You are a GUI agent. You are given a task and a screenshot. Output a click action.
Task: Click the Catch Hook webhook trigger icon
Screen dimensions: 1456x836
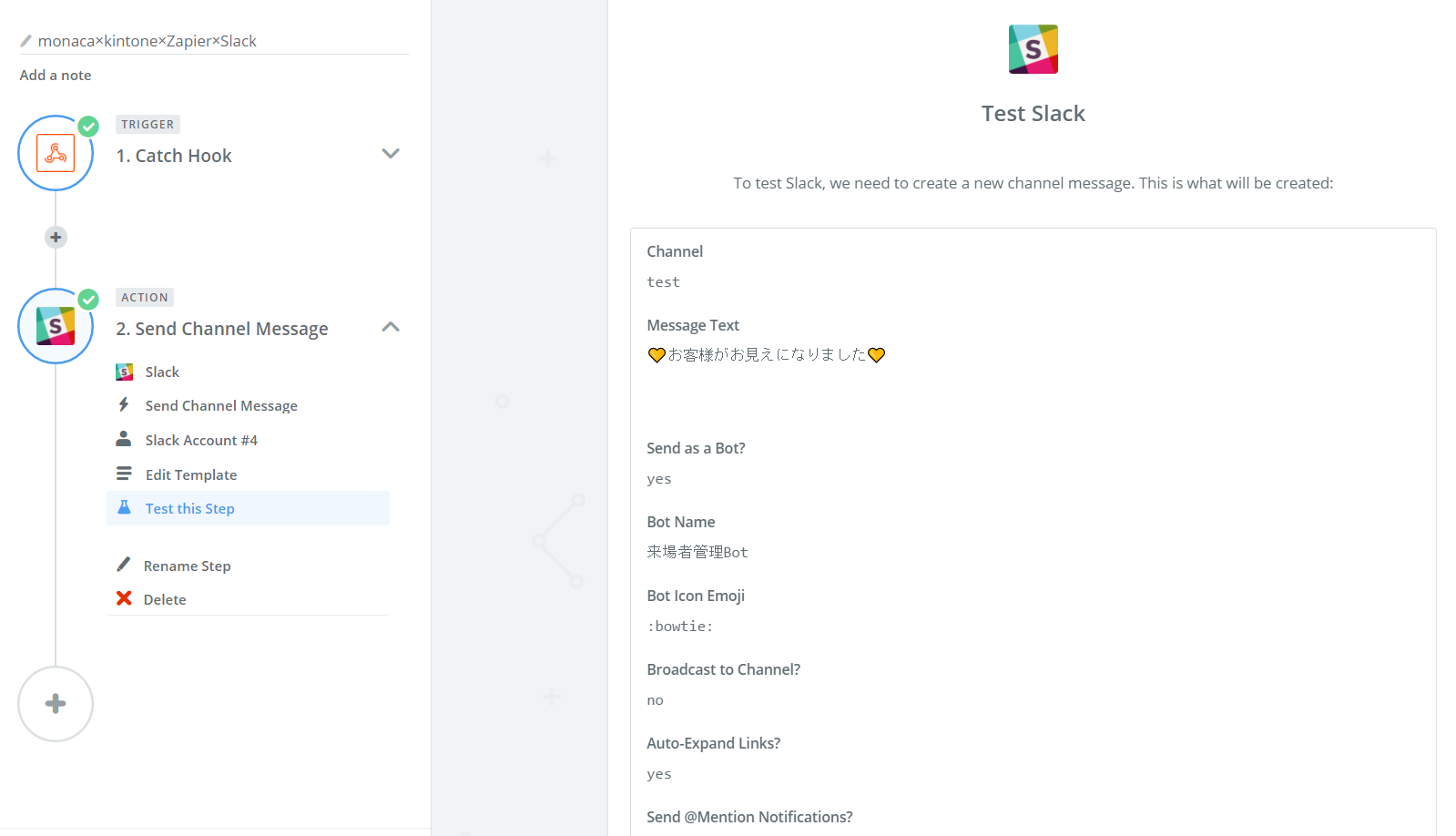(x=56, y=153)
